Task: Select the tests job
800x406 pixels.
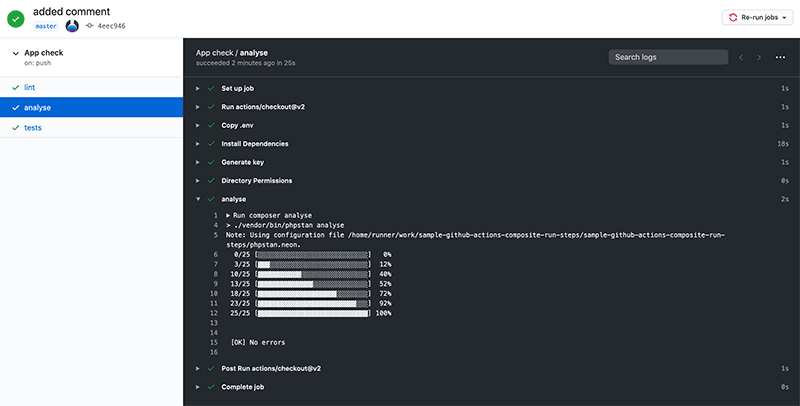Action: [x=33, y=127]
